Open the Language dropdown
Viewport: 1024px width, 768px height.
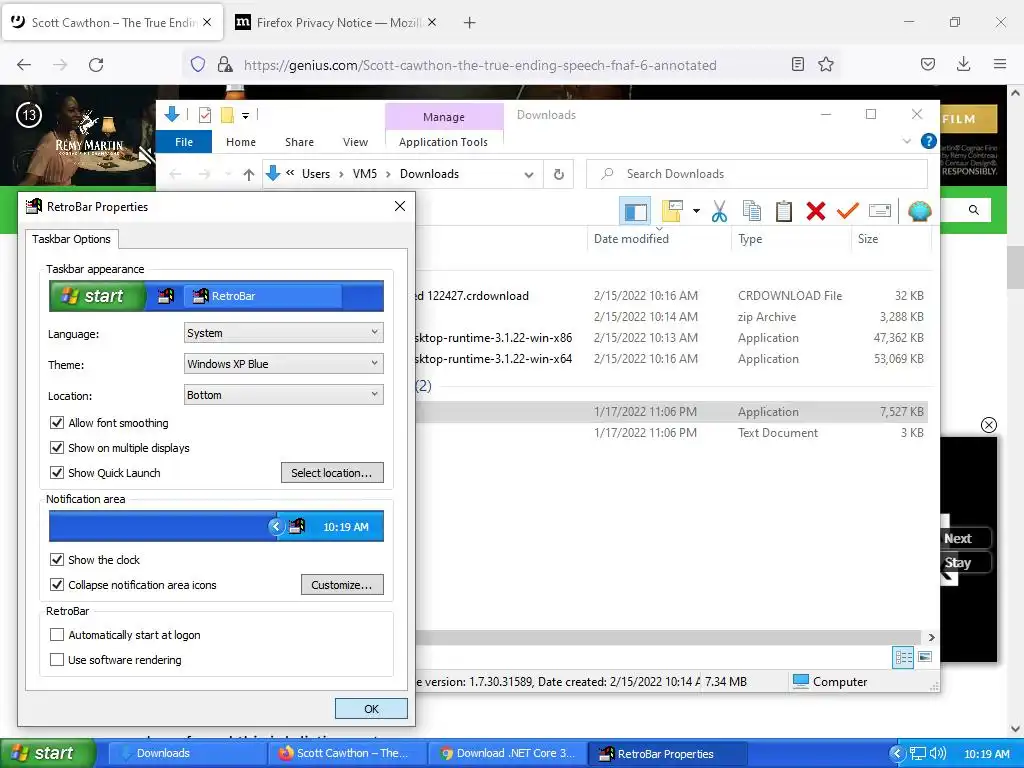point(283,333)
